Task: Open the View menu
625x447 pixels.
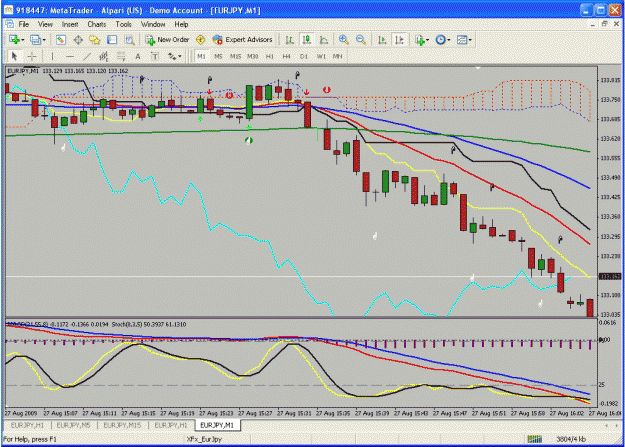Action: click(45, 24)
